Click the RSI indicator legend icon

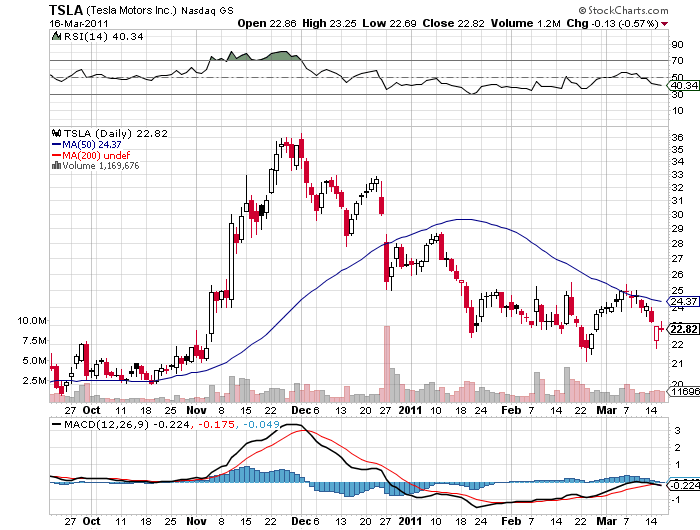coord(56,36)
